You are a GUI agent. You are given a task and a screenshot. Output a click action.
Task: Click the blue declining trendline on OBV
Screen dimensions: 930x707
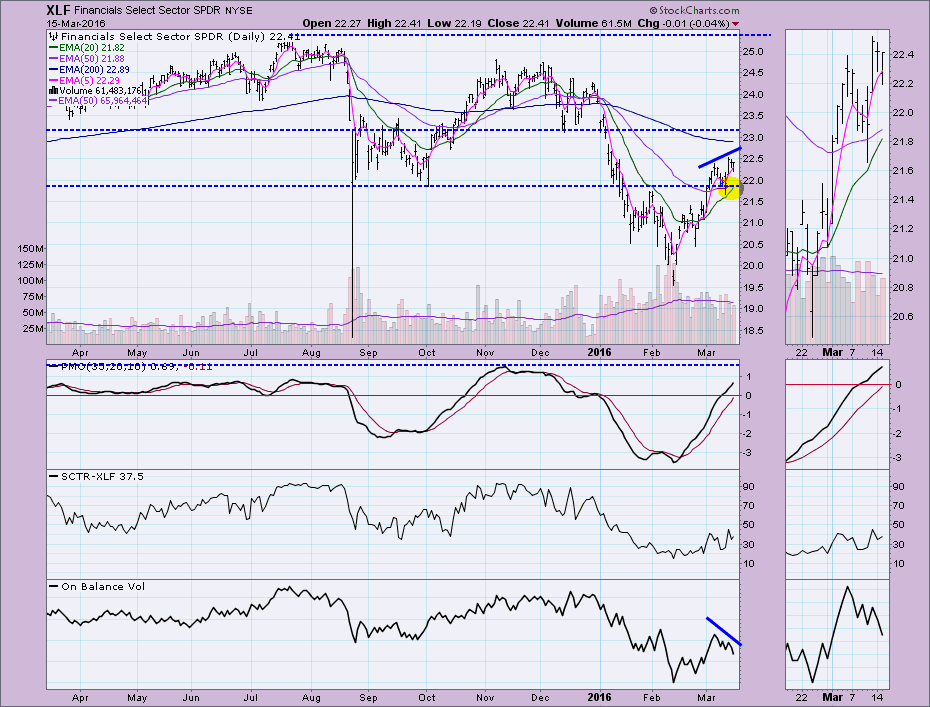(723, 632)
